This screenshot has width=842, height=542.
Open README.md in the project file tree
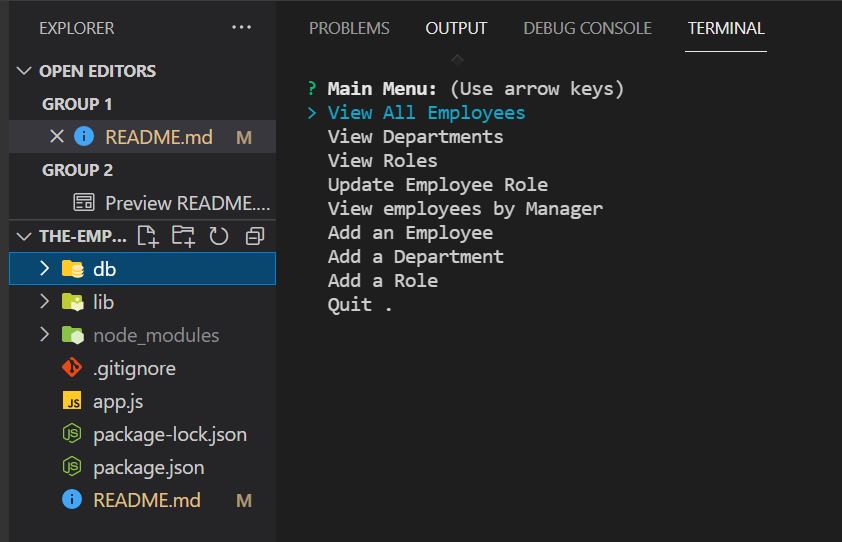click(147, 500)
